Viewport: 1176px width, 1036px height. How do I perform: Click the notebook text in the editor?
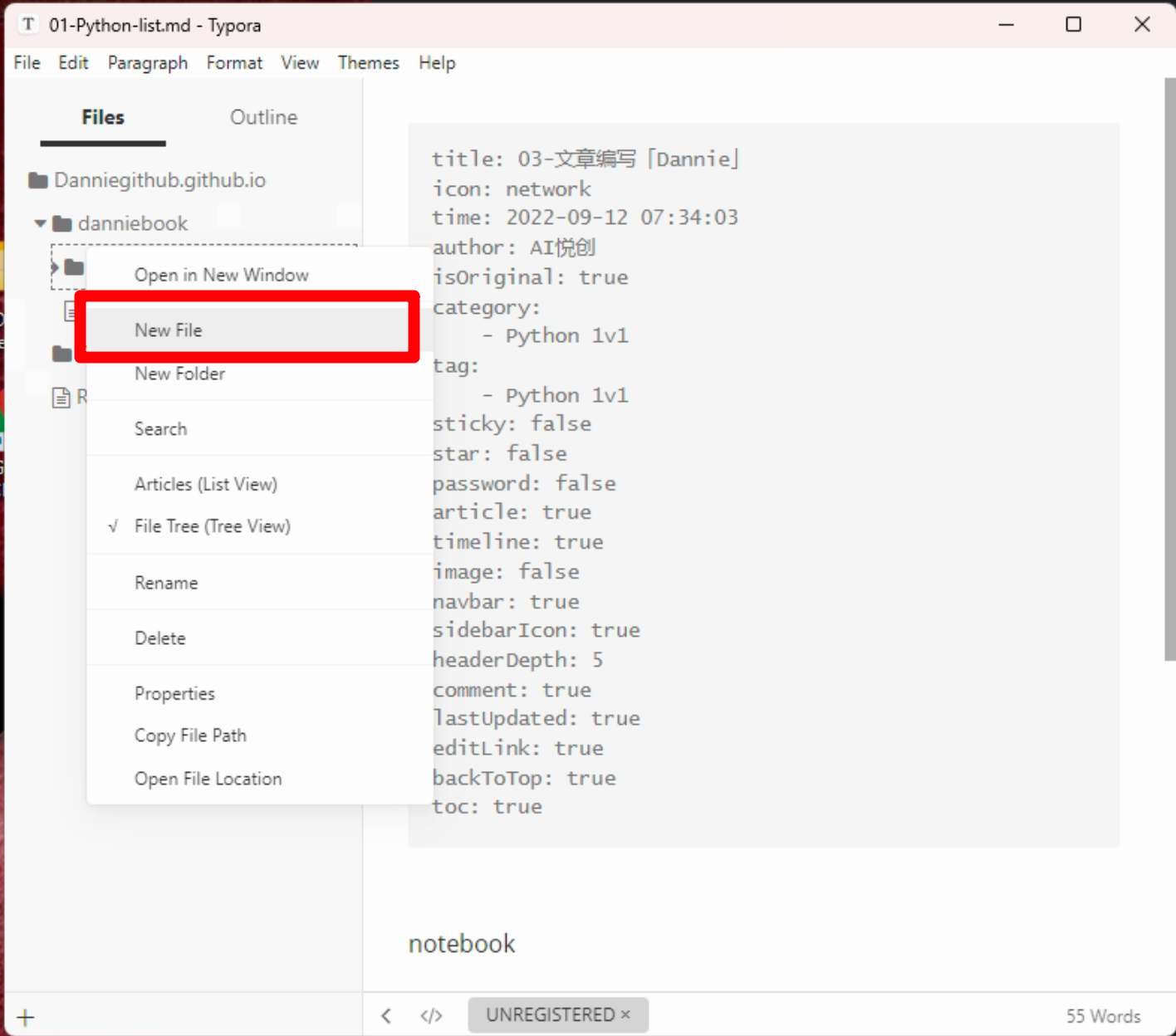point(462,944)
